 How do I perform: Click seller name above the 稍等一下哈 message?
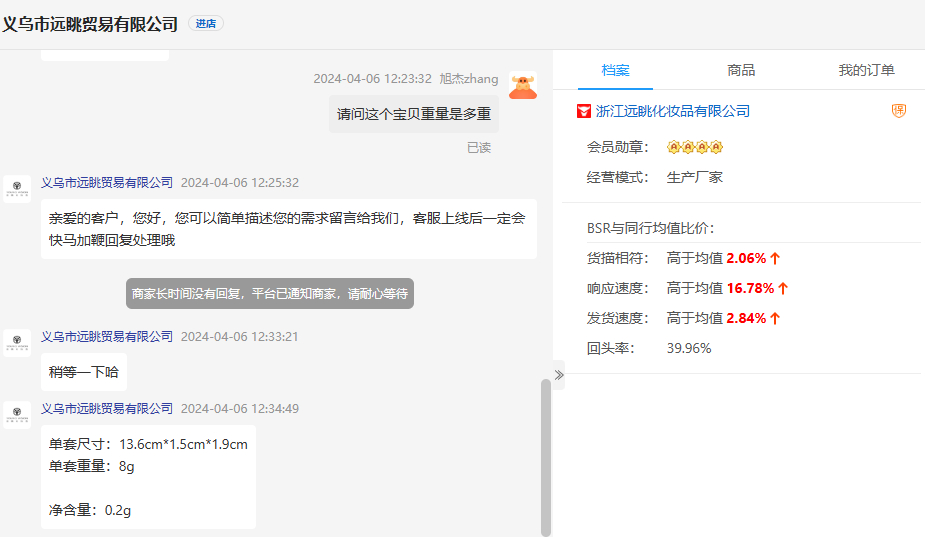106,336
